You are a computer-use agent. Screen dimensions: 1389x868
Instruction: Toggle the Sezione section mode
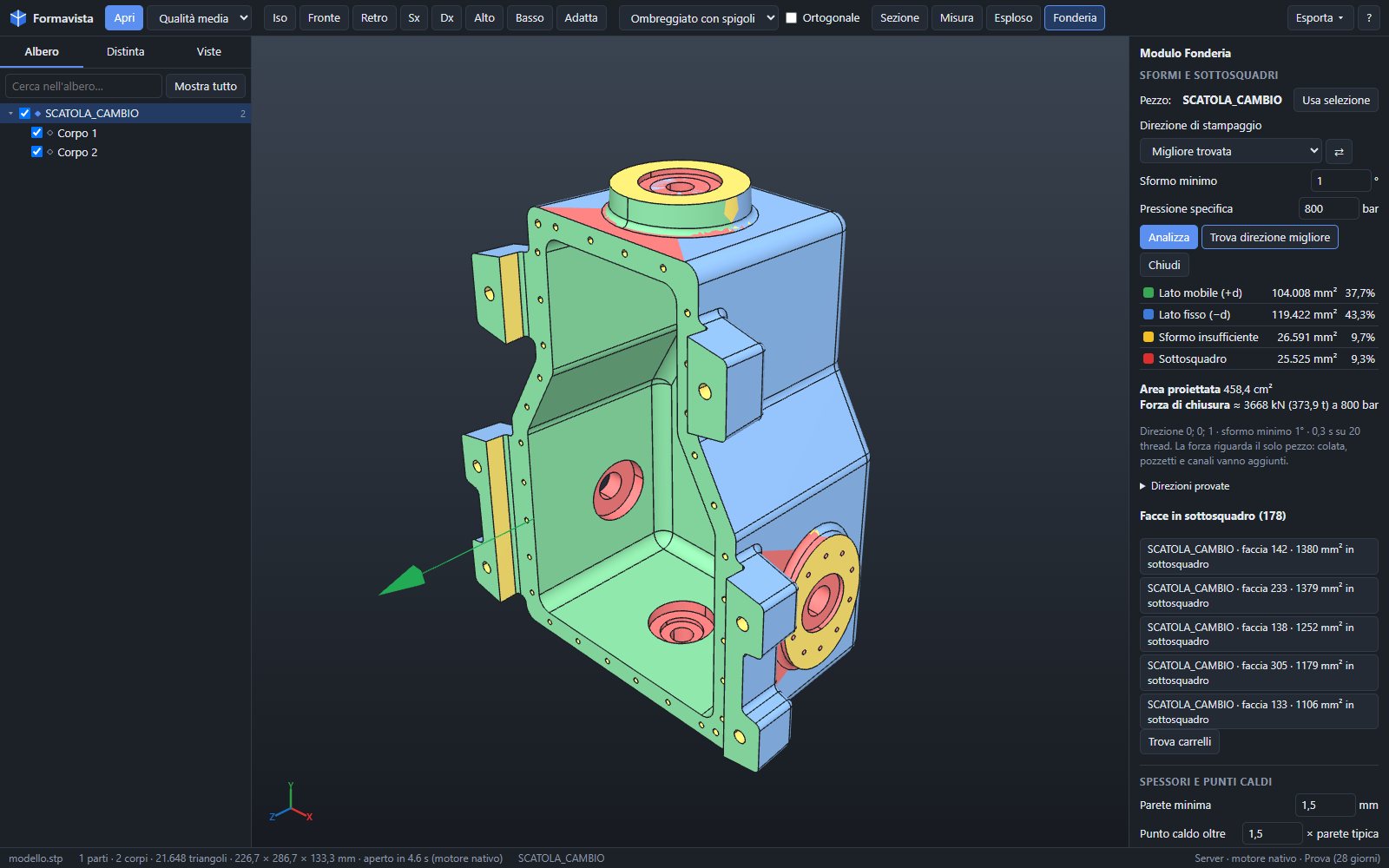click(899, 17)
